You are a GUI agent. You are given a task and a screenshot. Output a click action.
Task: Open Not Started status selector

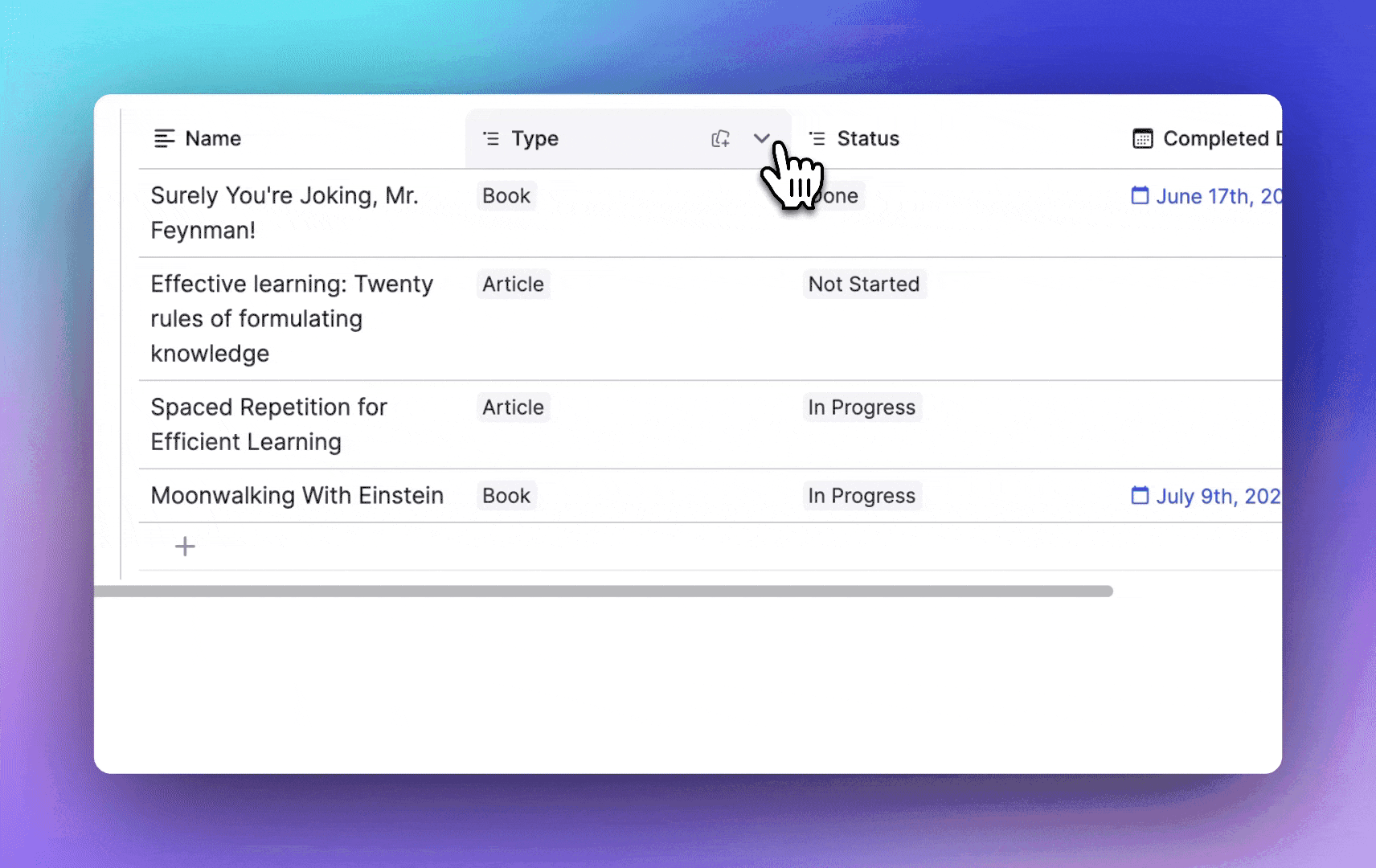click(x=863, y=285)
